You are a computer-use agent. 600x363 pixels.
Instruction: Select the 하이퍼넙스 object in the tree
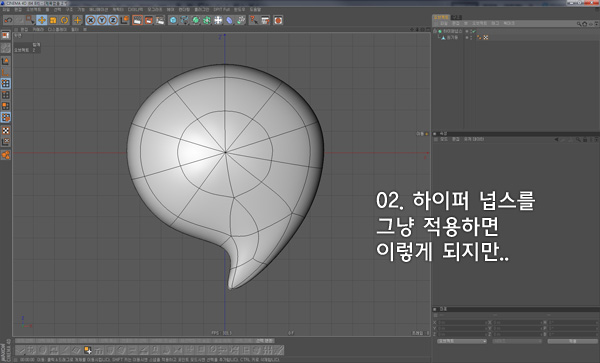pyautogui.click(x=453, y=31)
